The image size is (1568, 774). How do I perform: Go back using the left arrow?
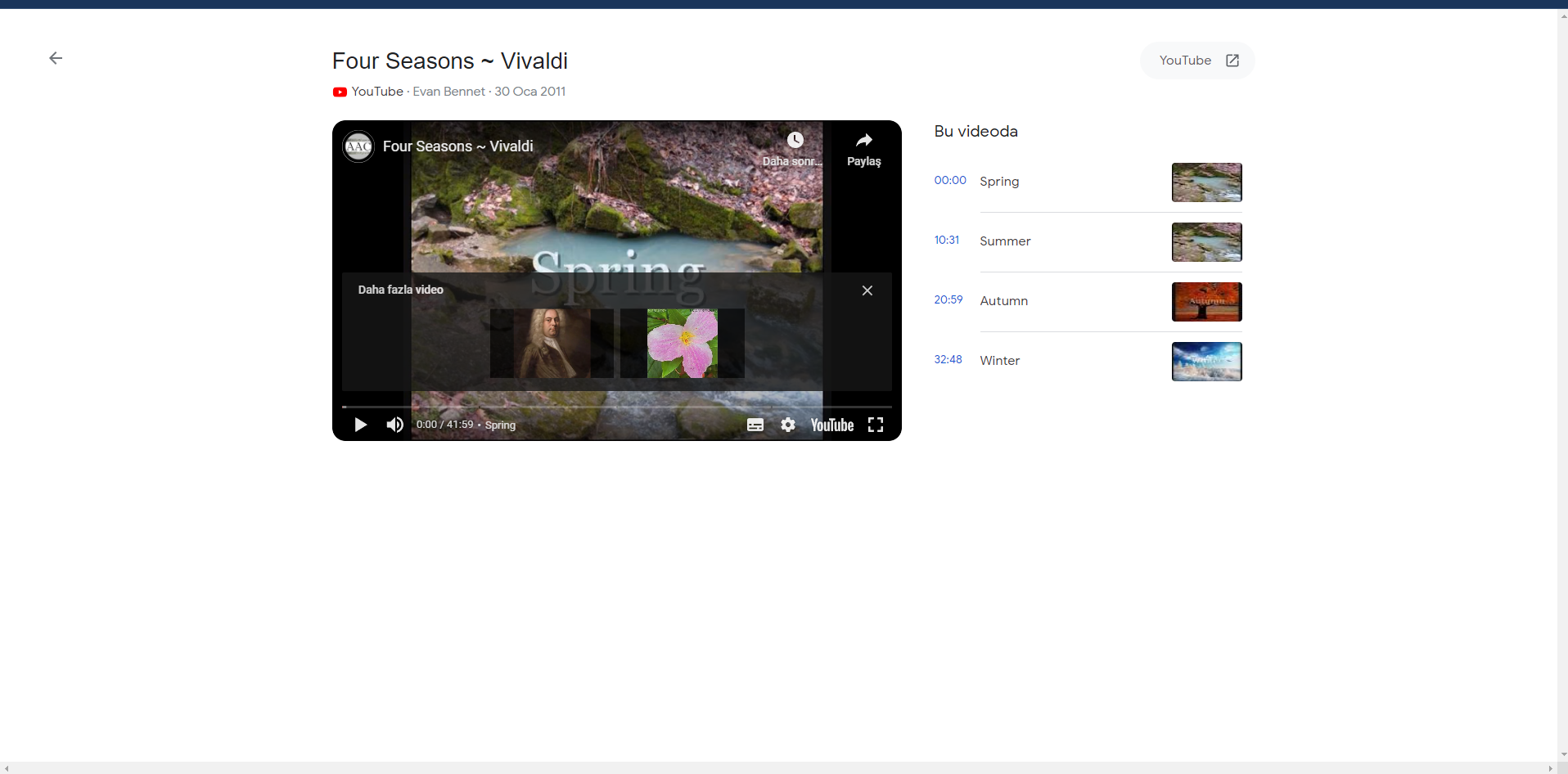point(56,58)
